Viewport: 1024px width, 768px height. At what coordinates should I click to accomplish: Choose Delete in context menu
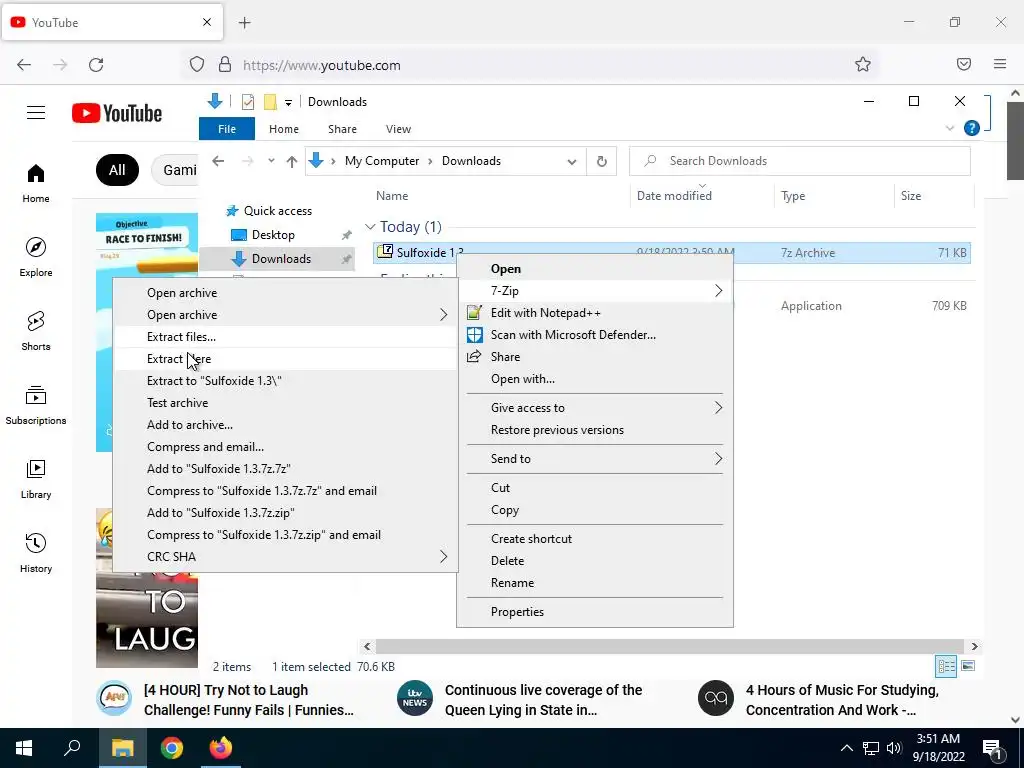click(595, 561)
